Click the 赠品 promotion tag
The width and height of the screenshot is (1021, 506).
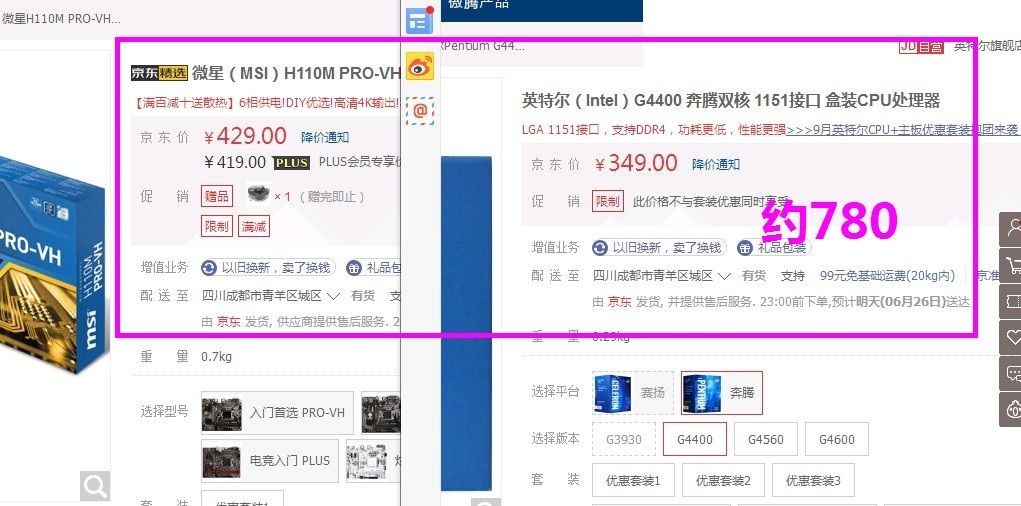coord(217,195)
